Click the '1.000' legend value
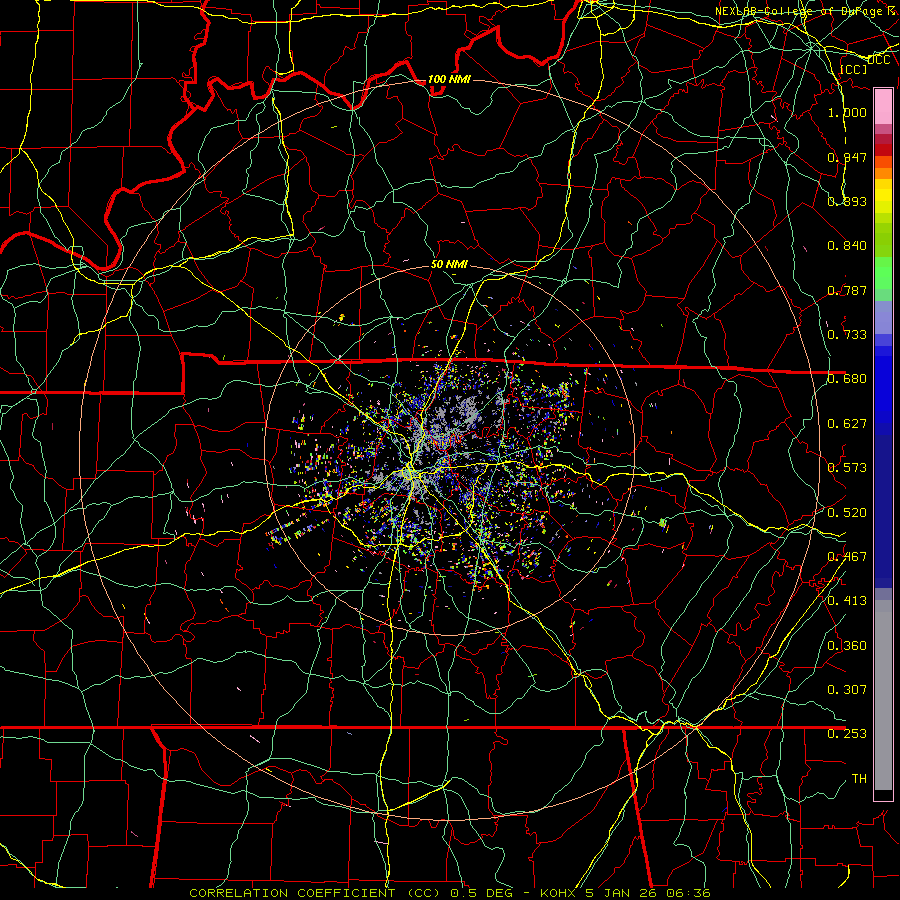Viewport: 900px width, 900px height. click(x=847, y=112)
